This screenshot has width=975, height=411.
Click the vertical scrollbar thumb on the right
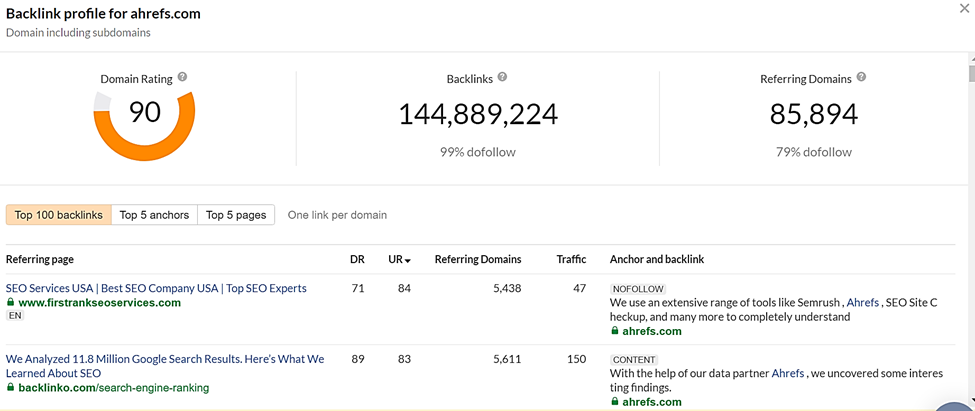coord(971,72)
